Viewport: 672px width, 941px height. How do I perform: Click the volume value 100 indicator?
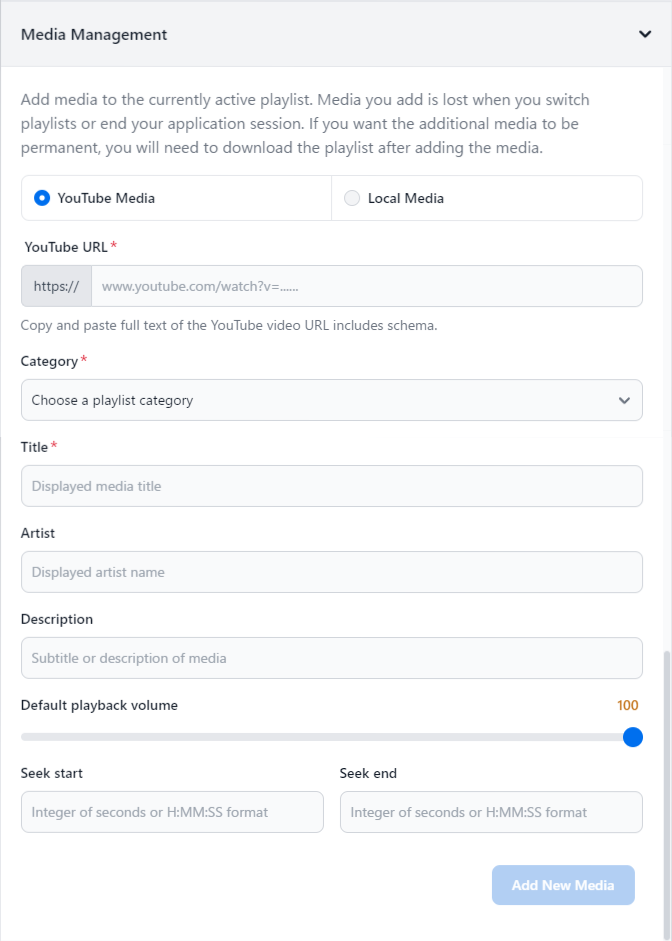(627, 705)
